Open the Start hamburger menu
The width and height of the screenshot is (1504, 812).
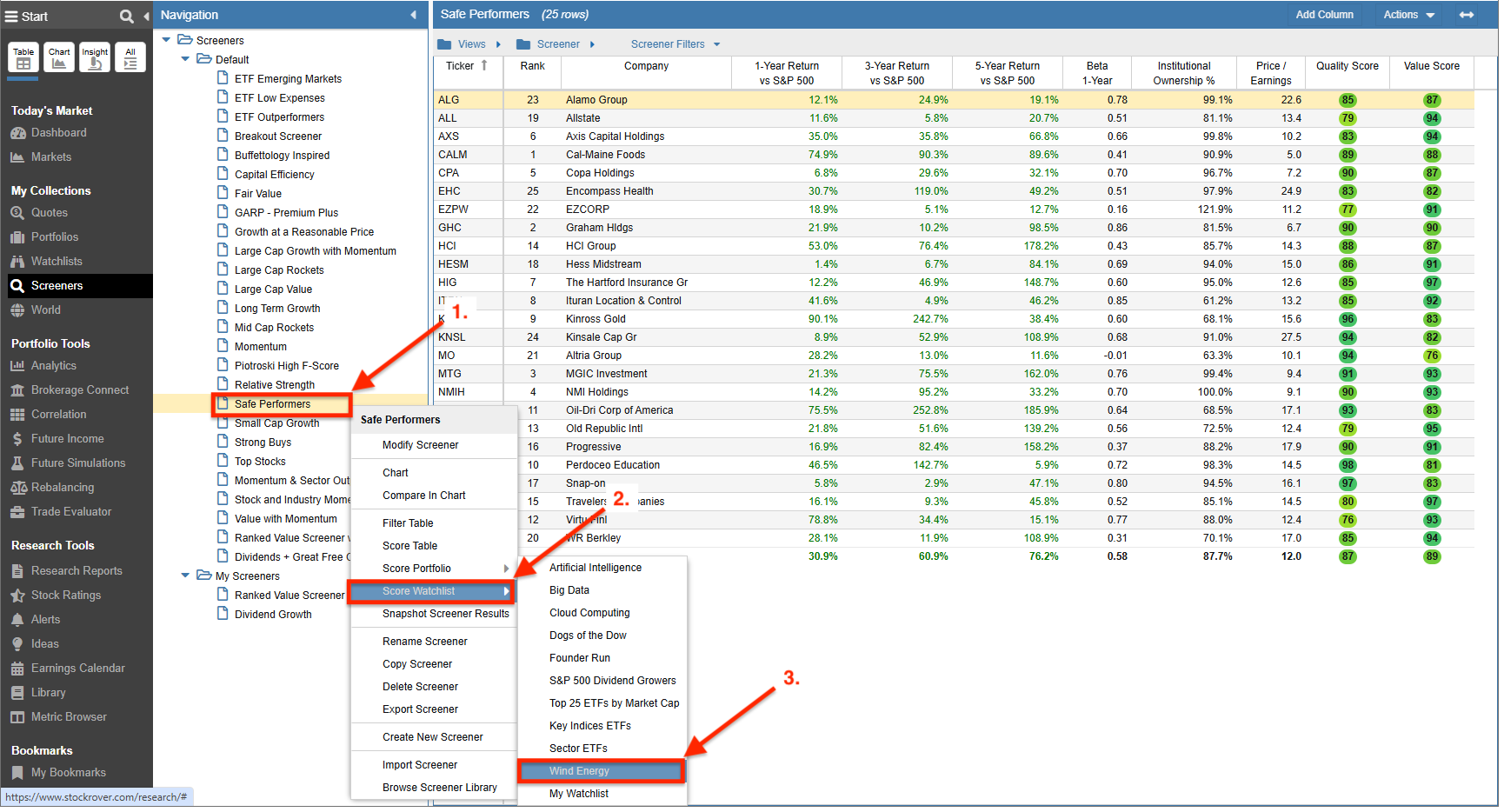click(x=12, y=17)
